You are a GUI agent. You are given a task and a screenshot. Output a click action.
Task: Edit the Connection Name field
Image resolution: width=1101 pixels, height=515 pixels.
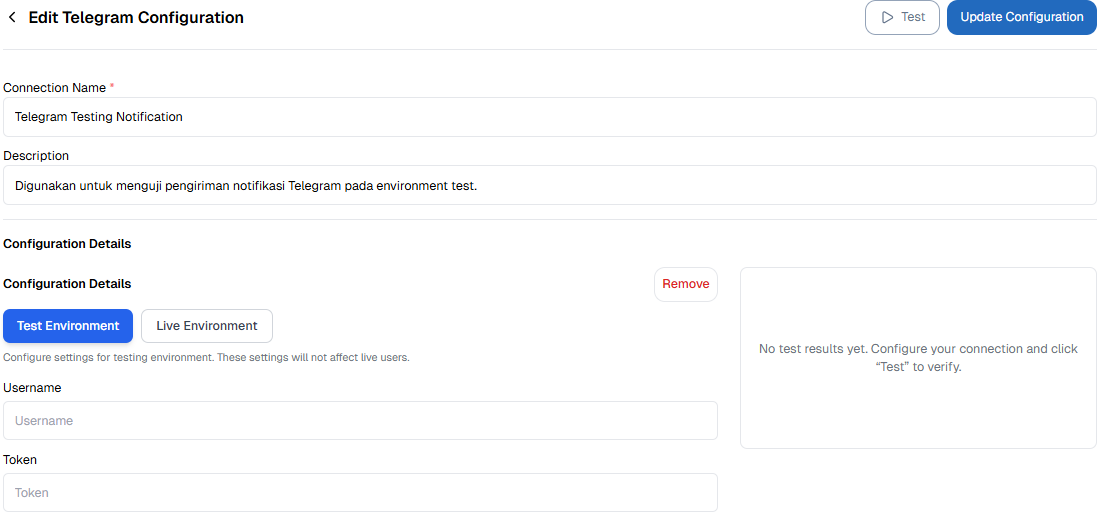click(550, 117)
